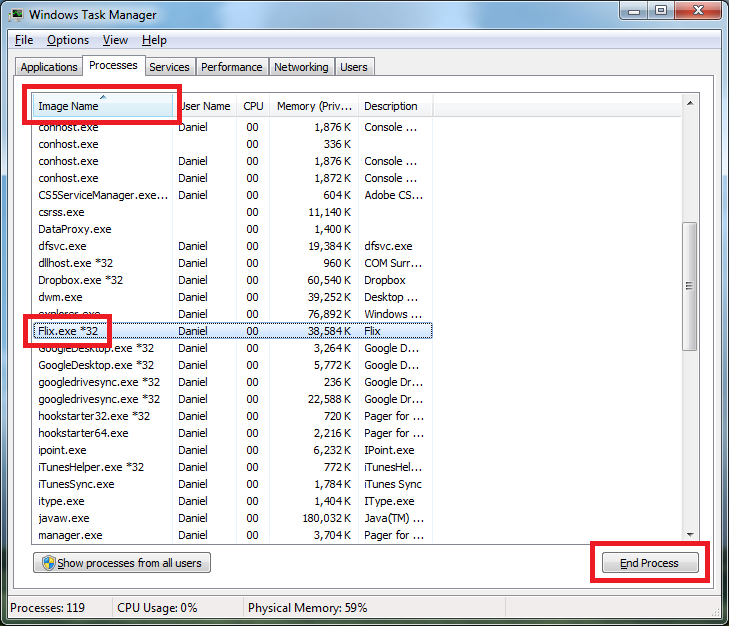Open the Options menu
Image resolution: width=729 pixels, height=626 pixels.
tap(68, 40)
